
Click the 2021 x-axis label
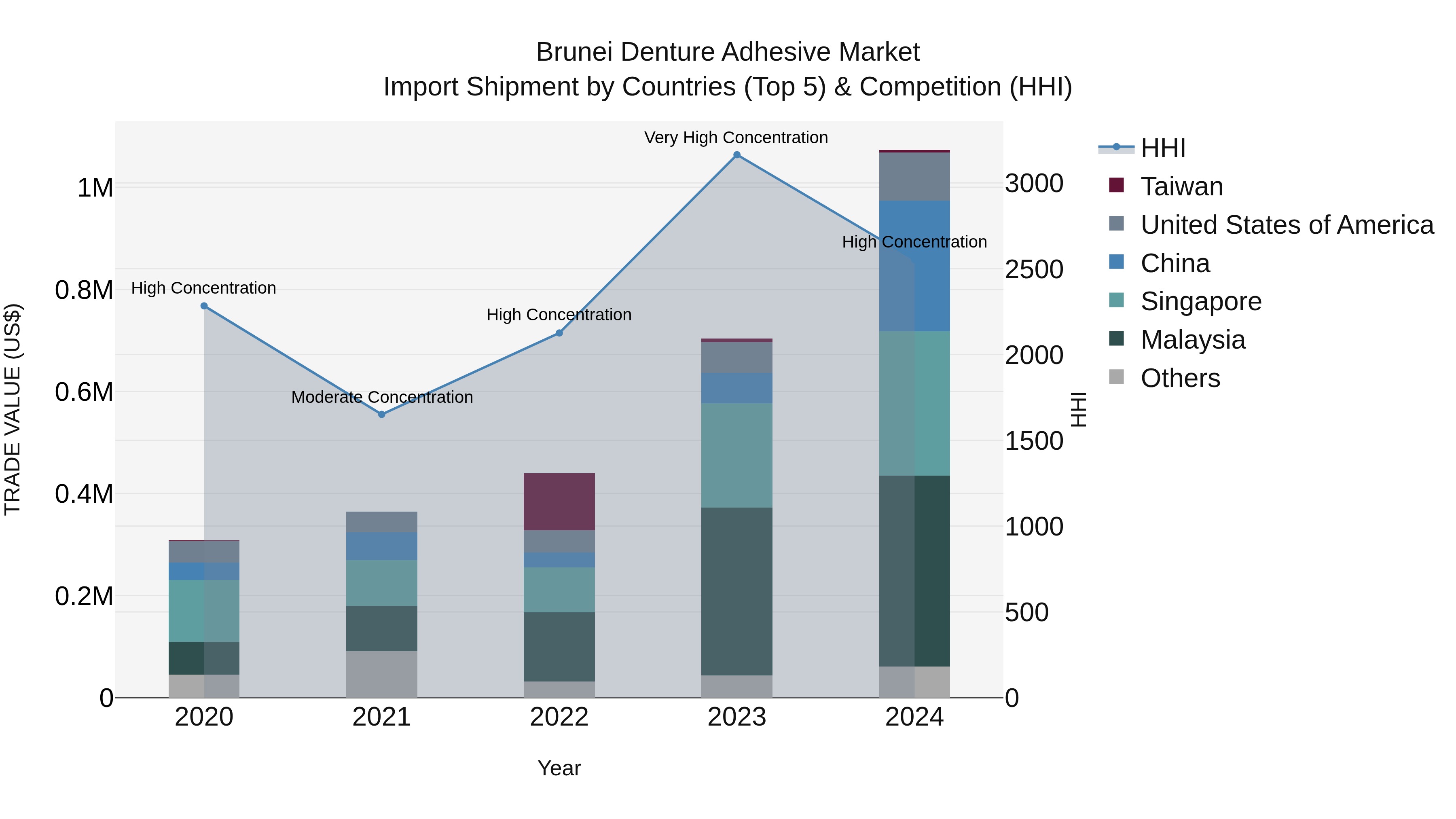pyautogui.click(x=381, y=717)
